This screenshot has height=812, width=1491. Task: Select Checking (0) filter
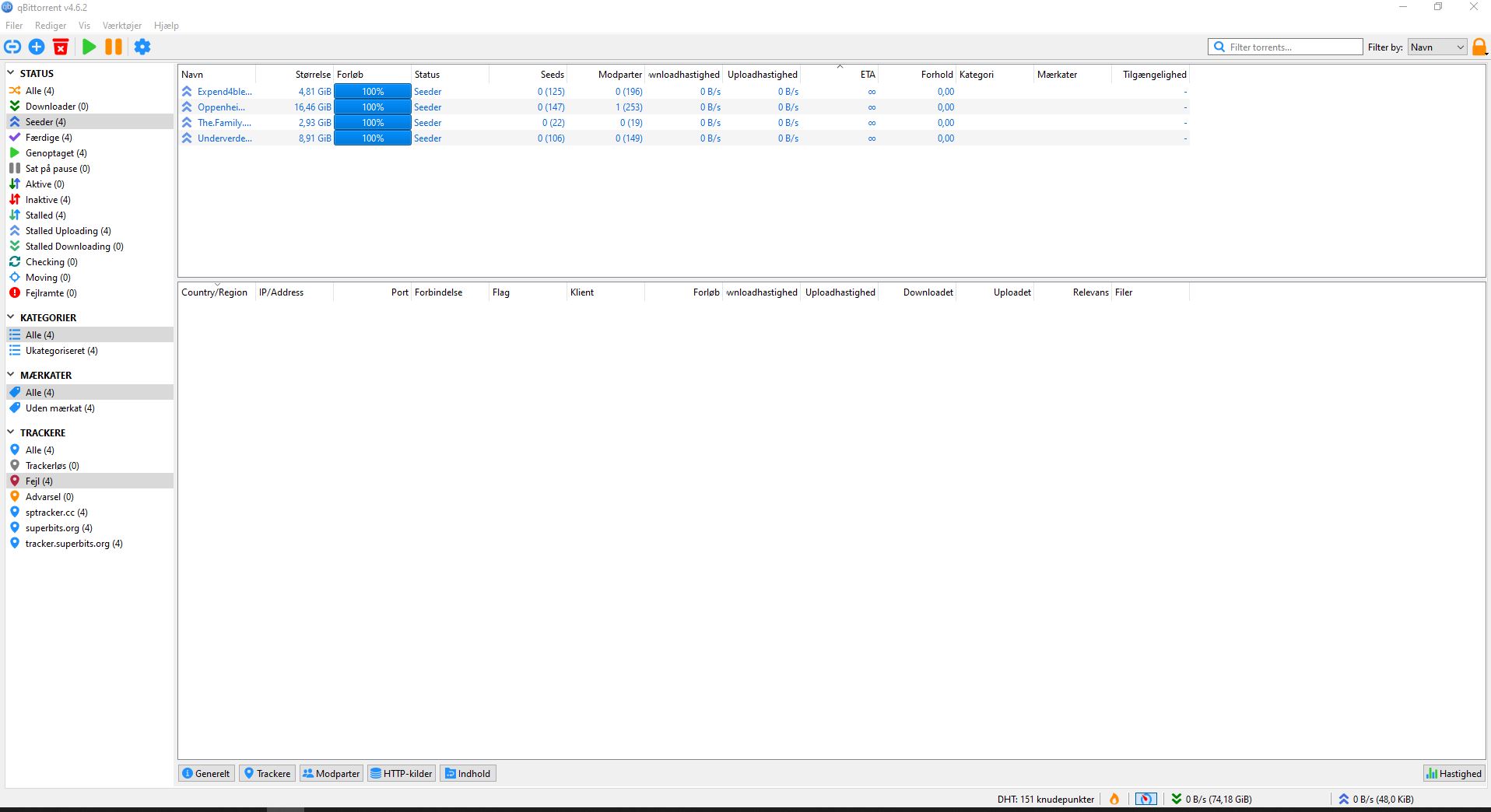click(x=89, y=262)
